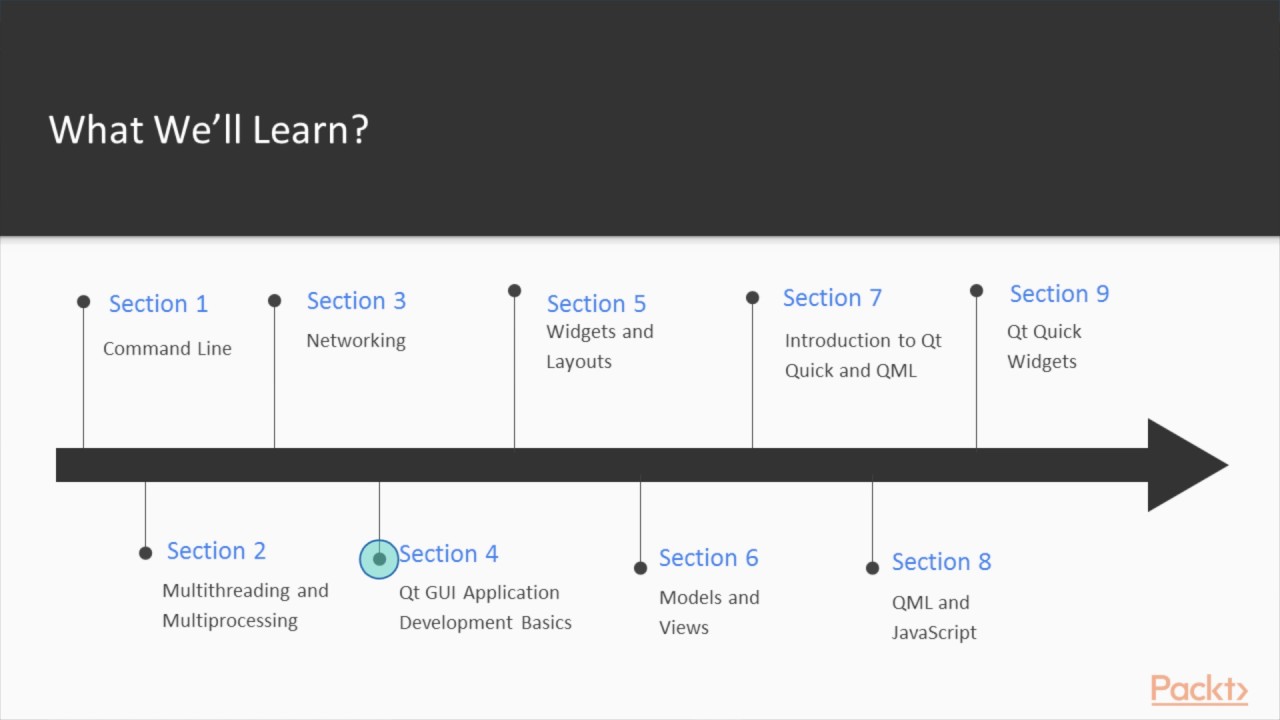Viewport: 1280px width, 720px height.
Task: Click the Section 1 timeline dot
Action: (x=83, y=301)
